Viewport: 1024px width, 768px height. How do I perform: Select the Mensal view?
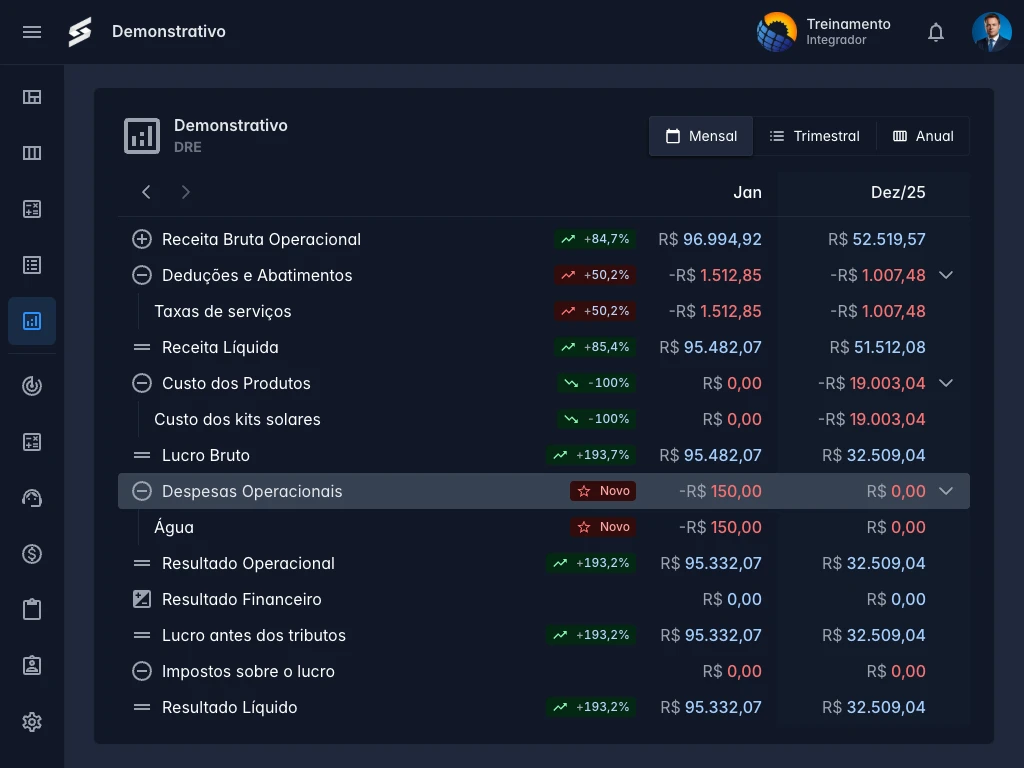point(701,136)
